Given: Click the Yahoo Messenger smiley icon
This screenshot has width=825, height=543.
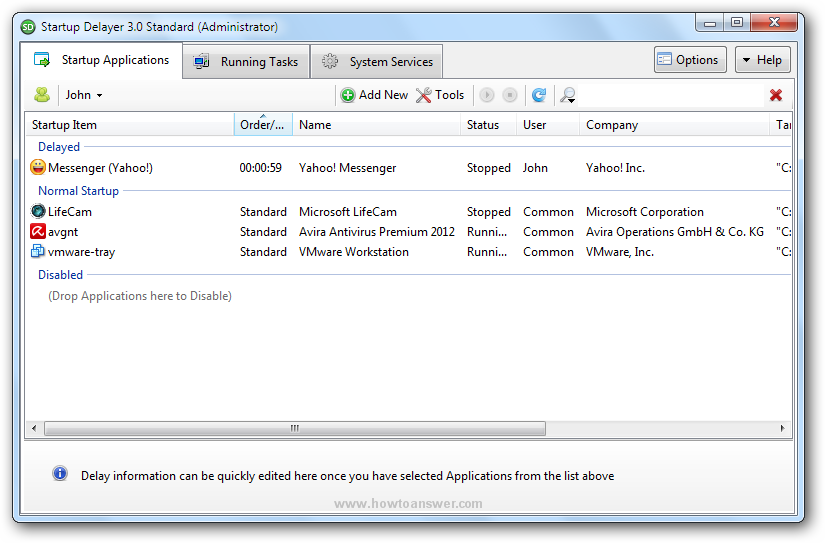Looking at the screenshot, I should (x=38, y=167).
